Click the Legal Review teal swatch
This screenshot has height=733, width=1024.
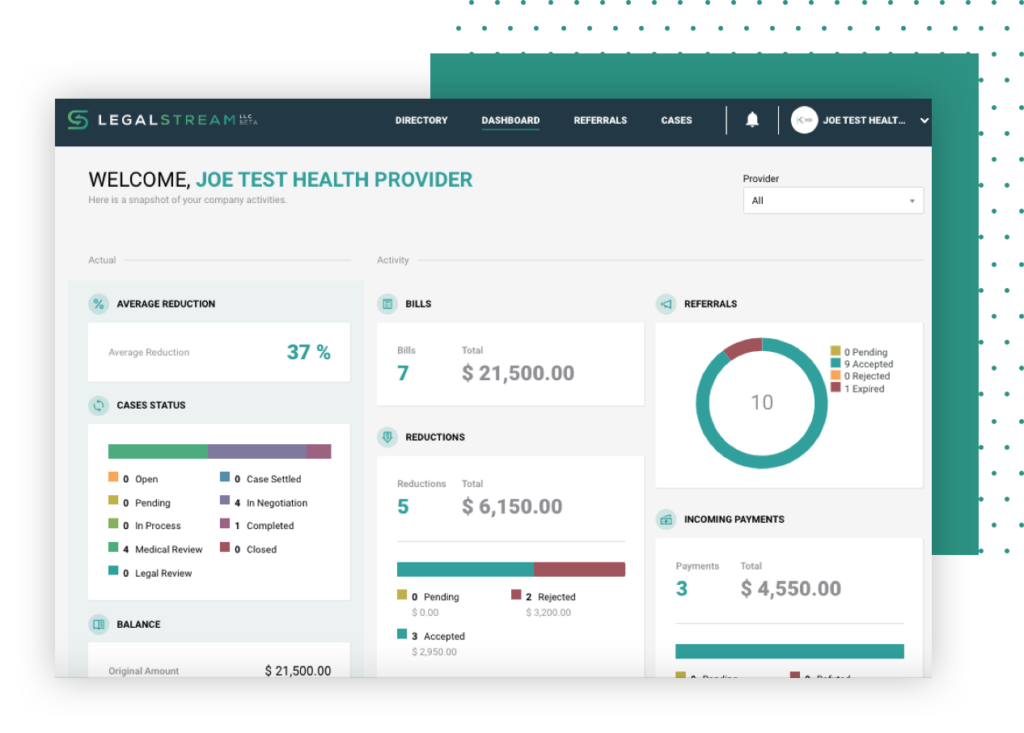[113, 571]
